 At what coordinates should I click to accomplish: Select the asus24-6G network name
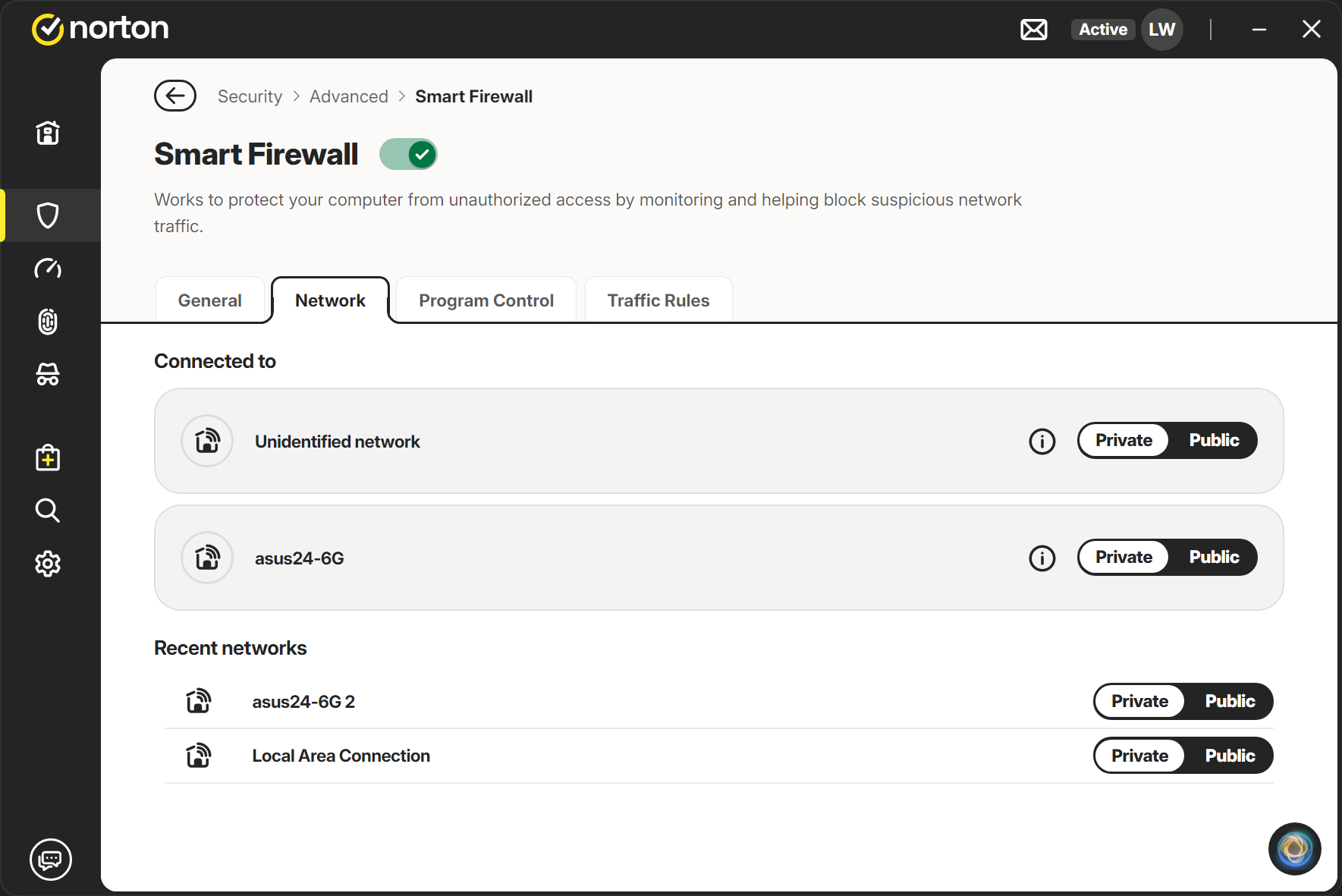[300, 558]
